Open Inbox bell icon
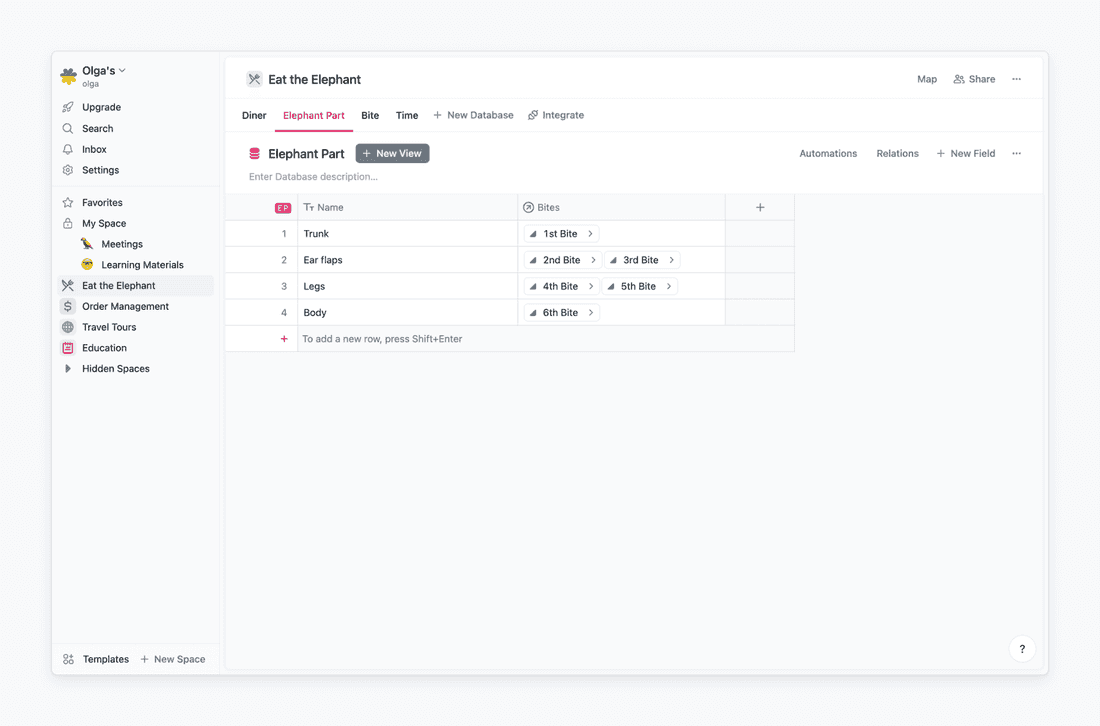The width and height of the screenshot is (1100, 726). pyautogui.click(x=68, y=149)
